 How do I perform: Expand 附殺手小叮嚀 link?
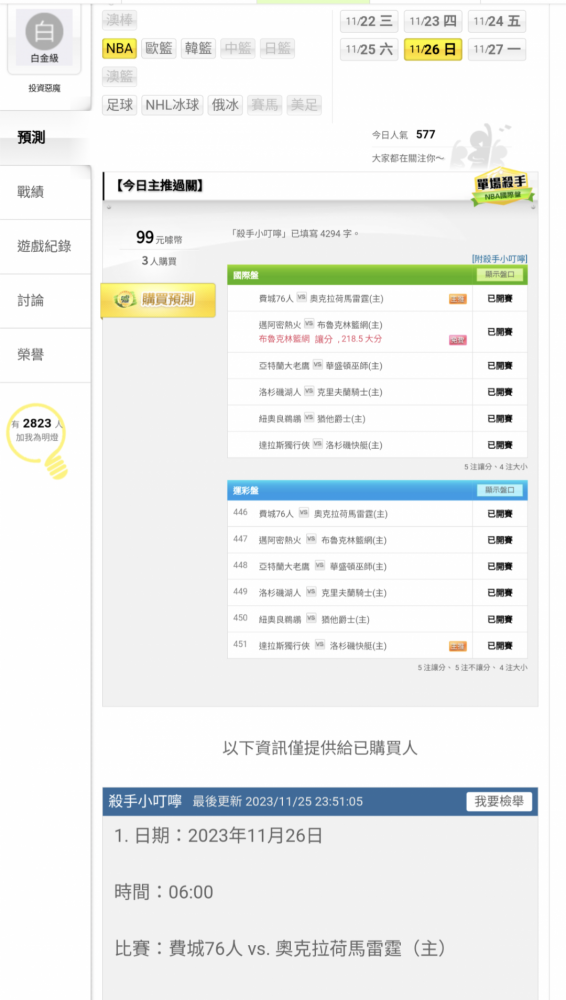coord(500,258)
